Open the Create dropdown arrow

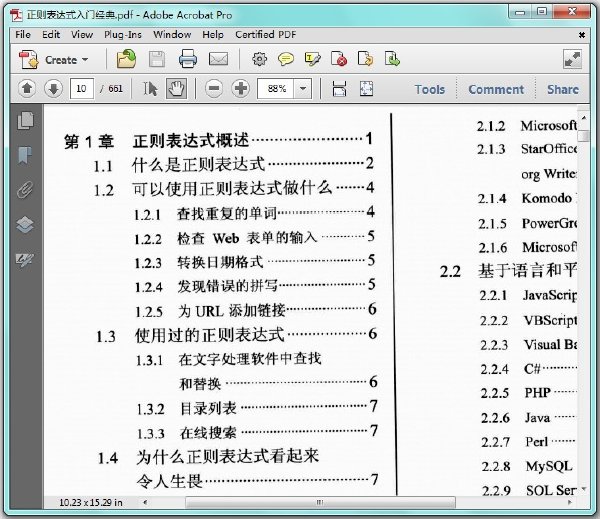pos(85,60)
